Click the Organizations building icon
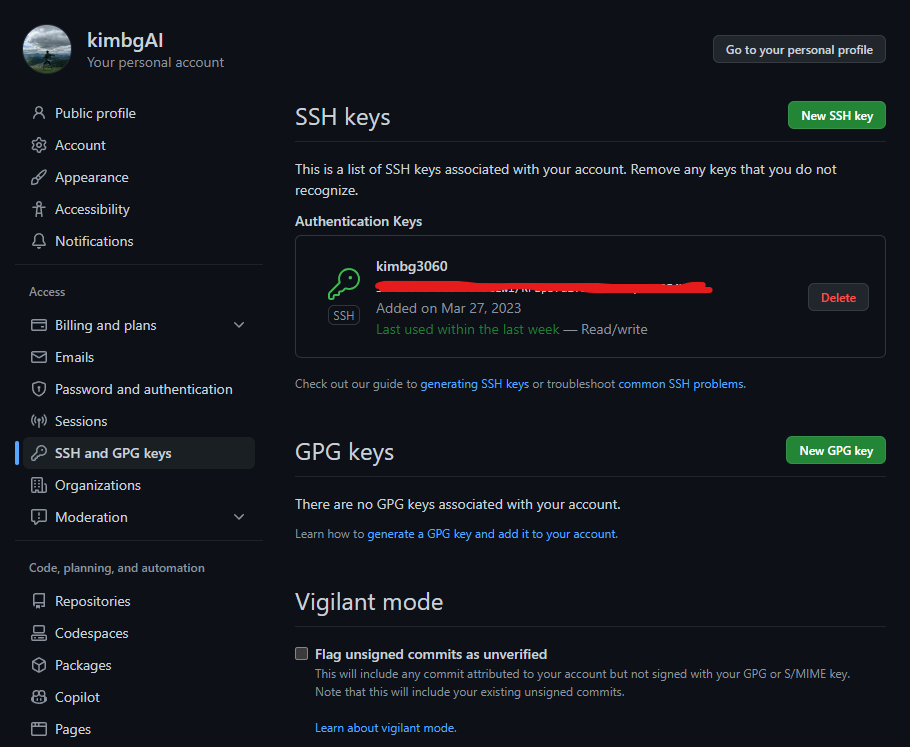This screenshot has height=747, width=910. [x=39, y=485]
